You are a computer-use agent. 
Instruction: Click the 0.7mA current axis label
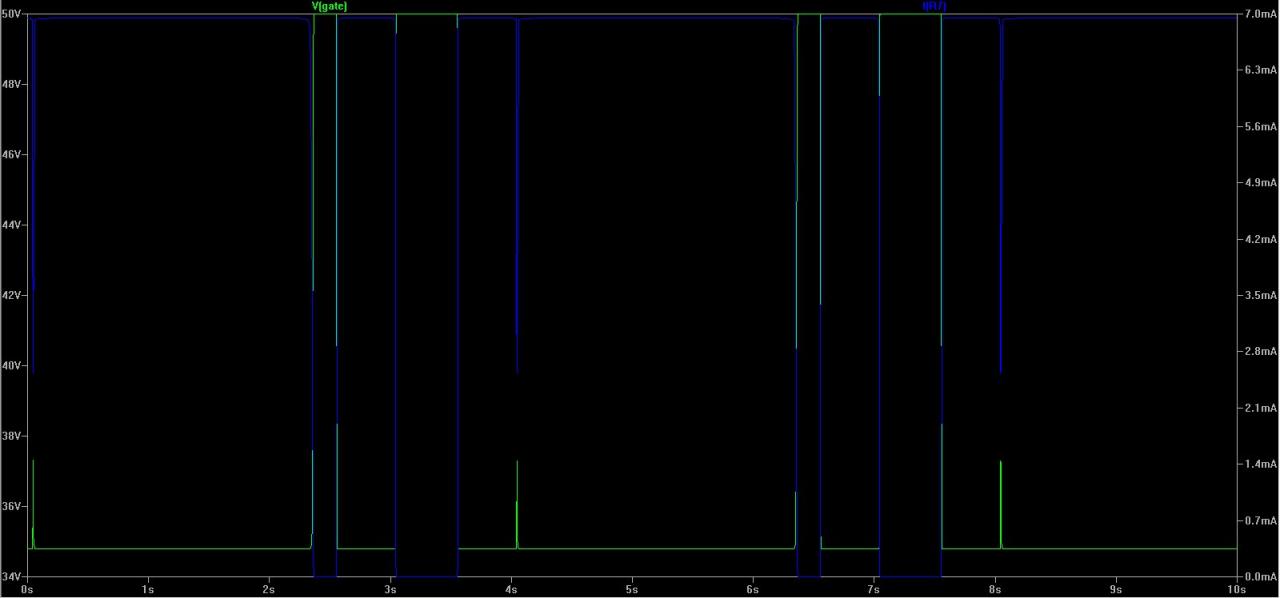pyautogui.click(x=1261, y=521)
